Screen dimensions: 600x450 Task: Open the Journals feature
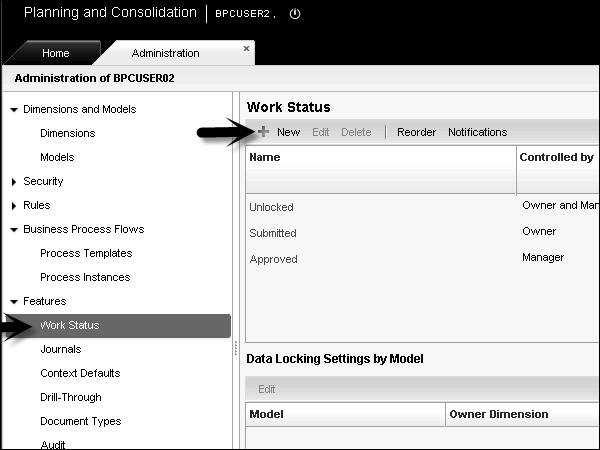tap(60, 349)
